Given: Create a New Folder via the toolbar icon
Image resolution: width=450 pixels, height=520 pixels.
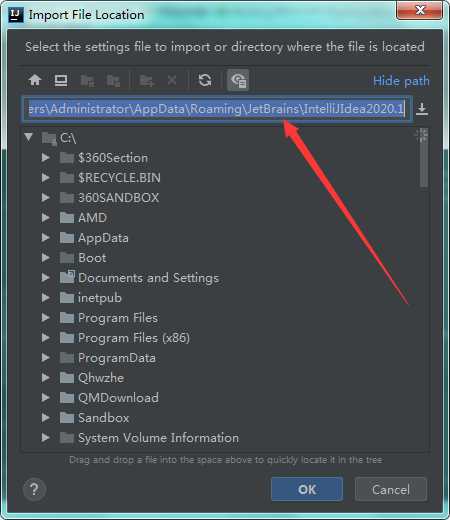Looking at the screenshot, I should pos(147,81).
